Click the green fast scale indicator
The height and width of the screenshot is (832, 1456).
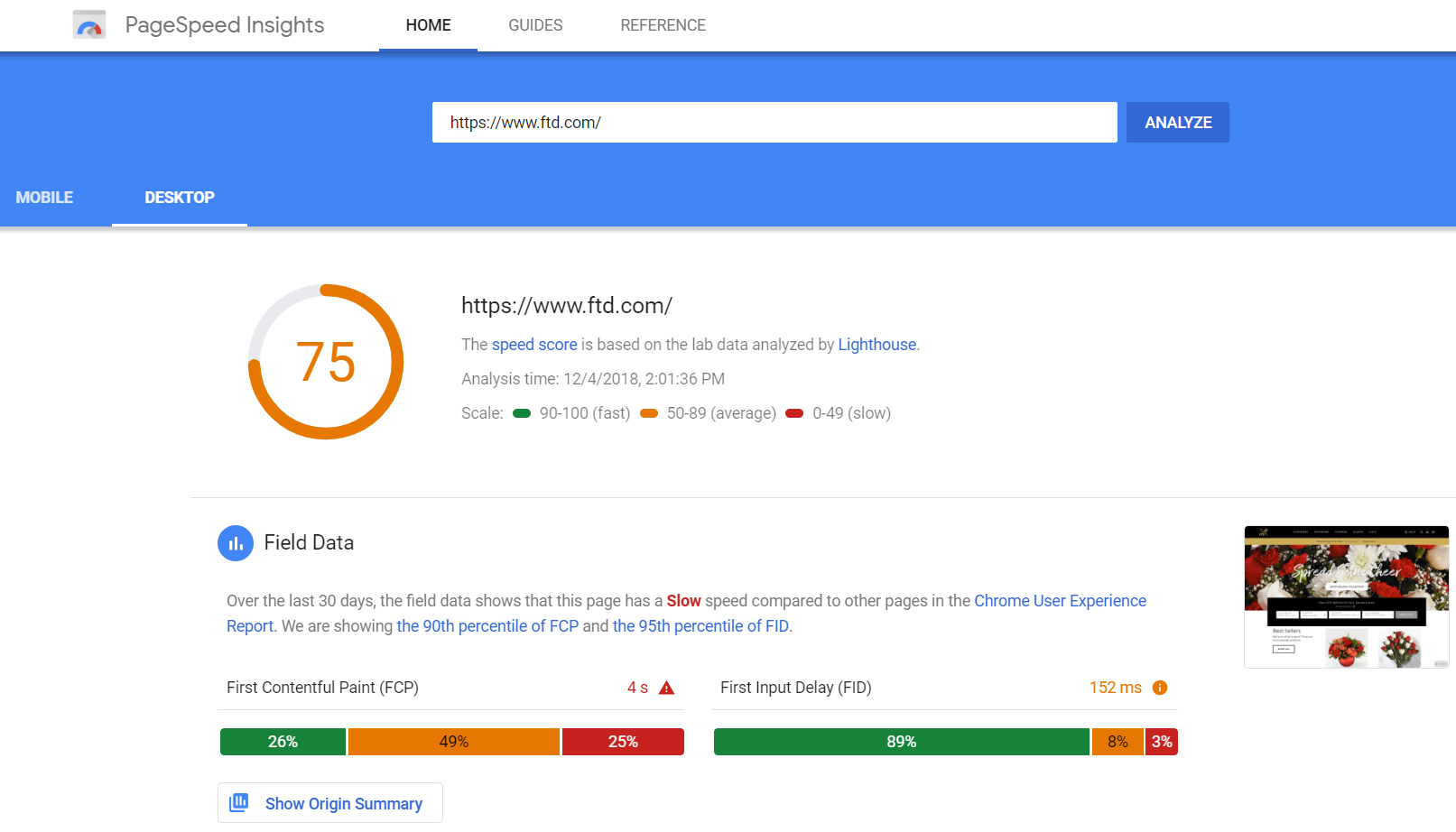[521, 412]
